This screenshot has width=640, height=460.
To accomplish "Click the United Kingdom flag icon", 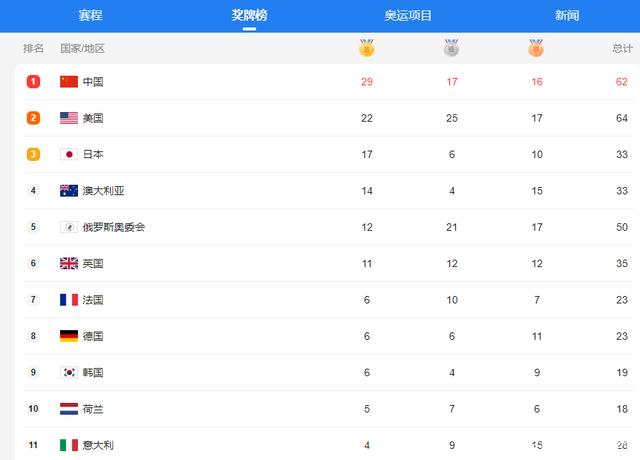I will tap(69, 263).
